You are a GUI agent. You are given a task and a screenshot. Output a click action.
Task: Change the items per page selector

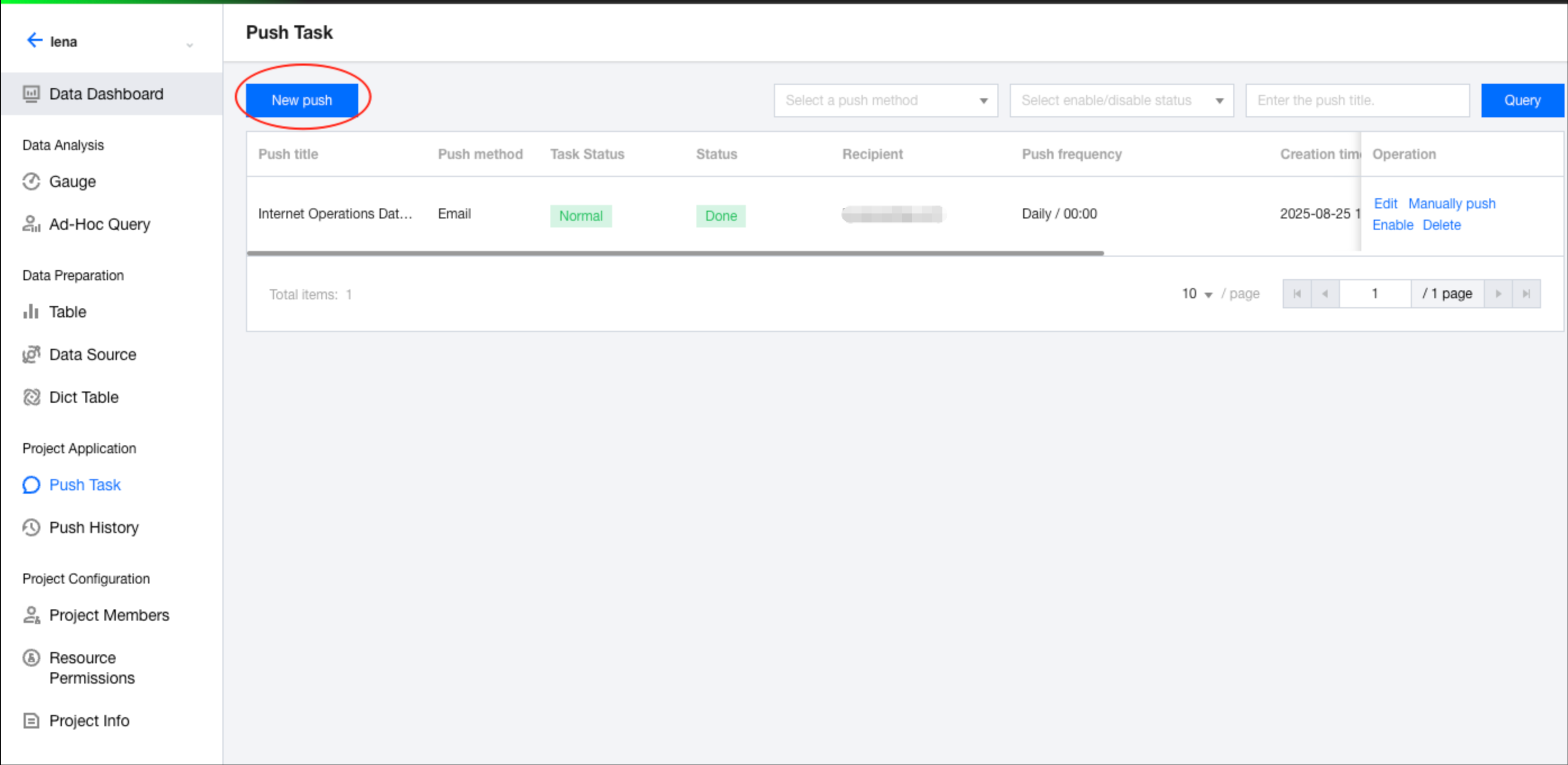coord(1197,294)
